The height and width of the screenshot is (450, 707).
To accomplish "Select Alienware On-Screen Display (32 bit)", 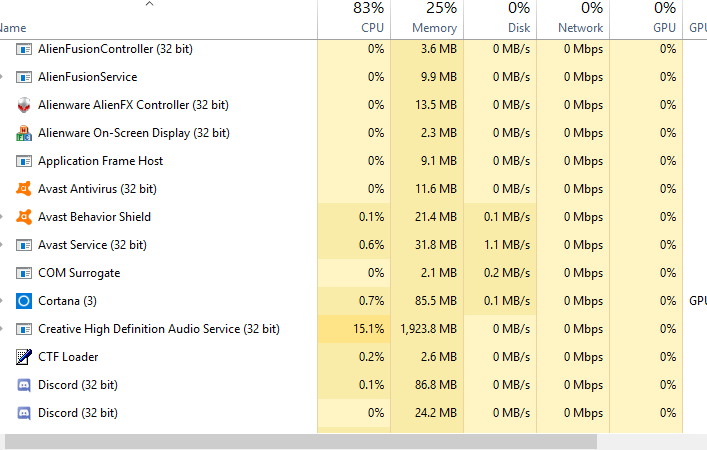I will [x=134, y=133].
